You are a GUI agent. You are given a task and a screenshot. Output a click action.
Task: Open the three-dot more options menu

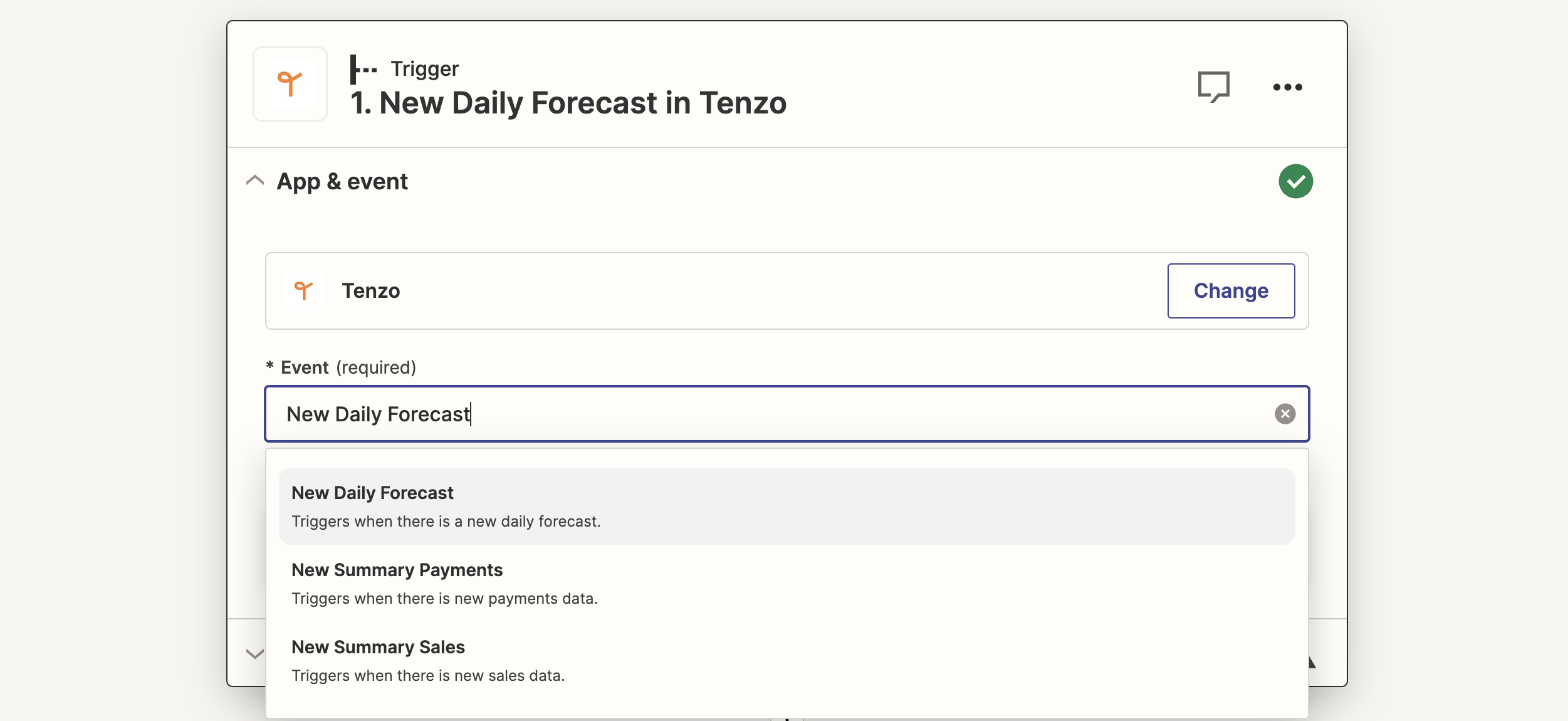1288,87
